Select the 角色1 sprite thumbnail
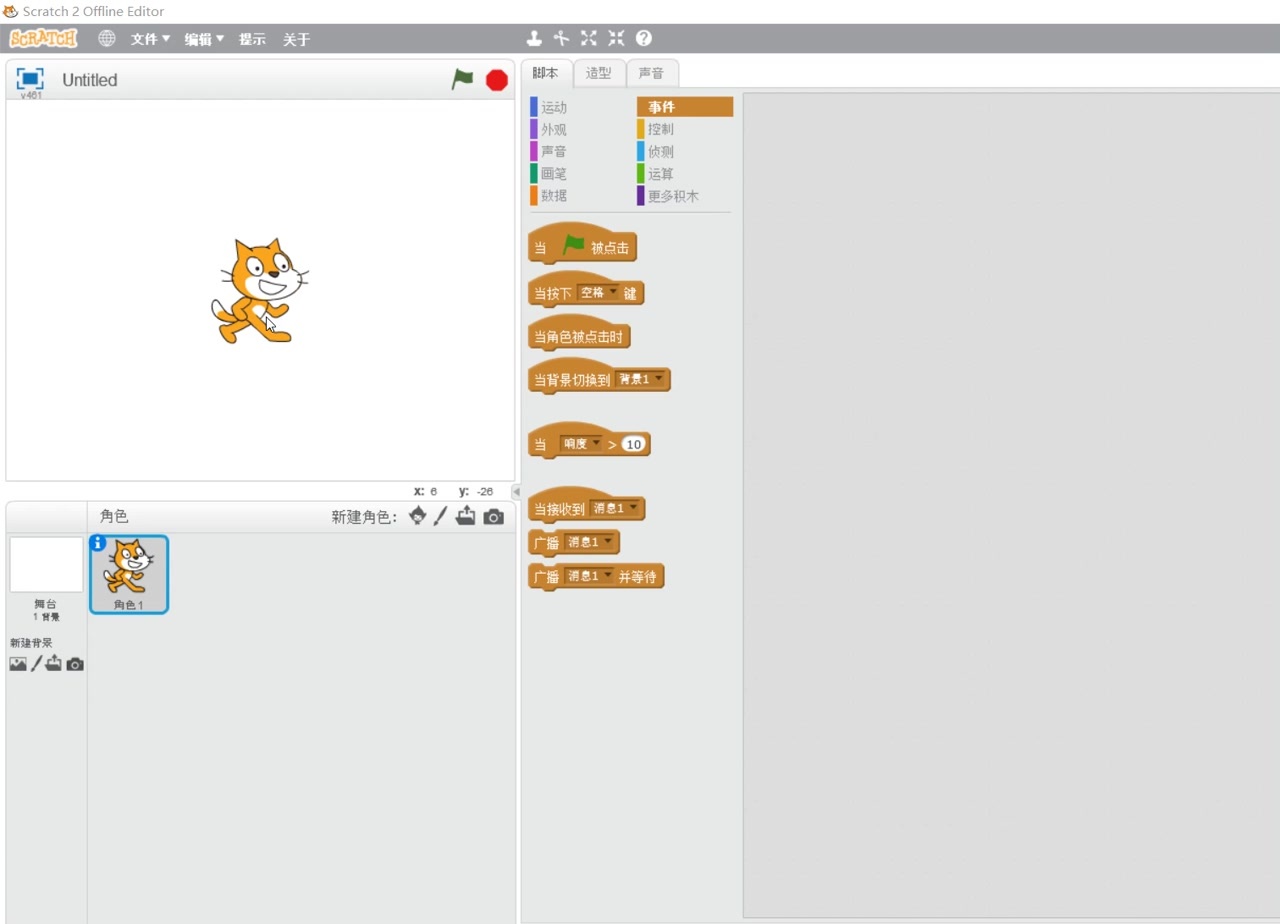 click(x=129, y=574)
